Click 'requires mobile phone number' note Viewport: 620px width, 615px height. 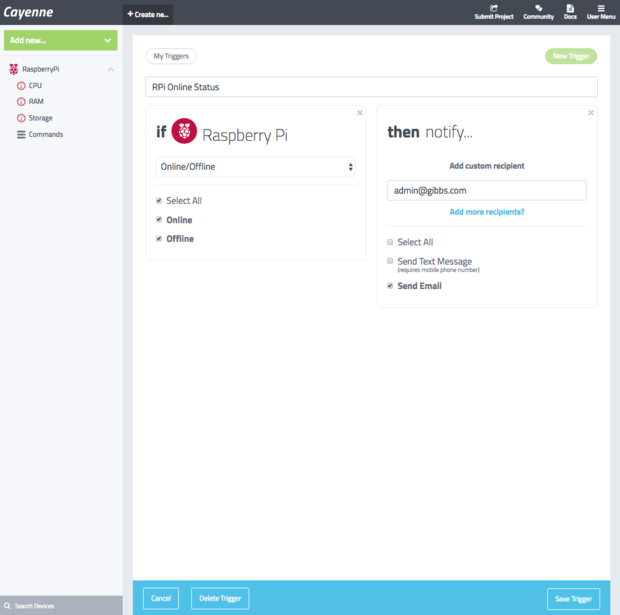pos(439,270)
